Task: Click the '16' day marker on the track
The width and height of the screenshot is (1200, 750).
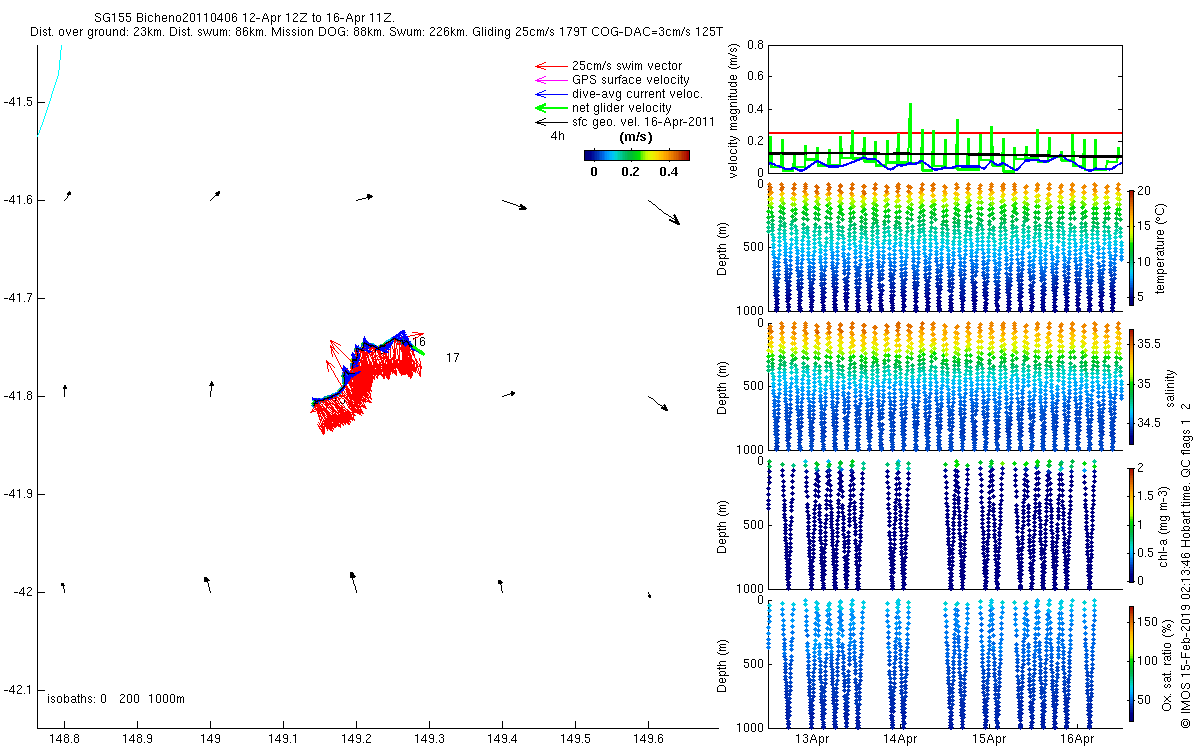Action: coord(419,342)
